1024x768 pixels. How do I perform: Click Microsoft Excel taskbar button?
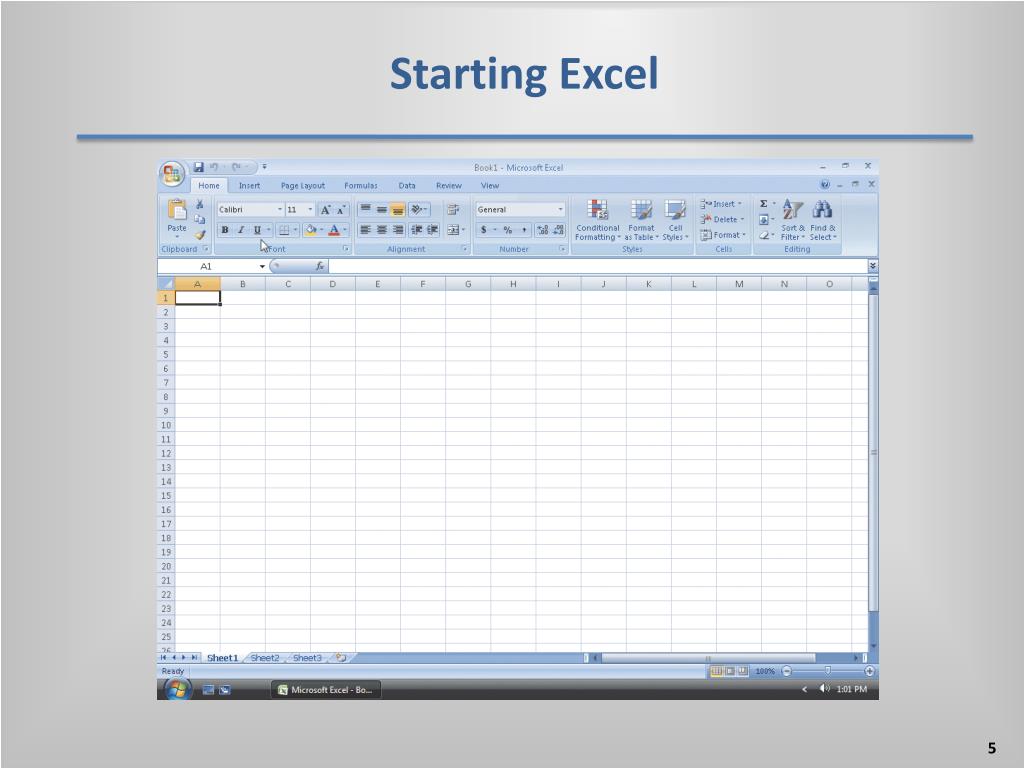click(325, 690)
